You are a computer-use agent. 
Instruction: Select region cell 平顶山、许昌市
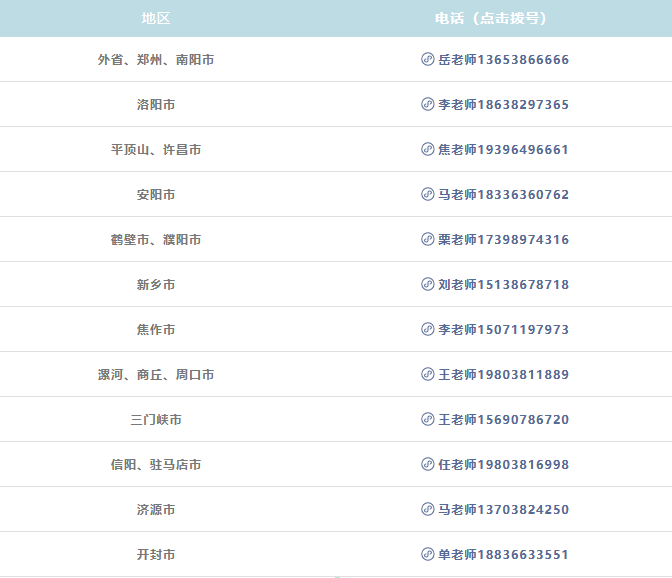(156, 150)
